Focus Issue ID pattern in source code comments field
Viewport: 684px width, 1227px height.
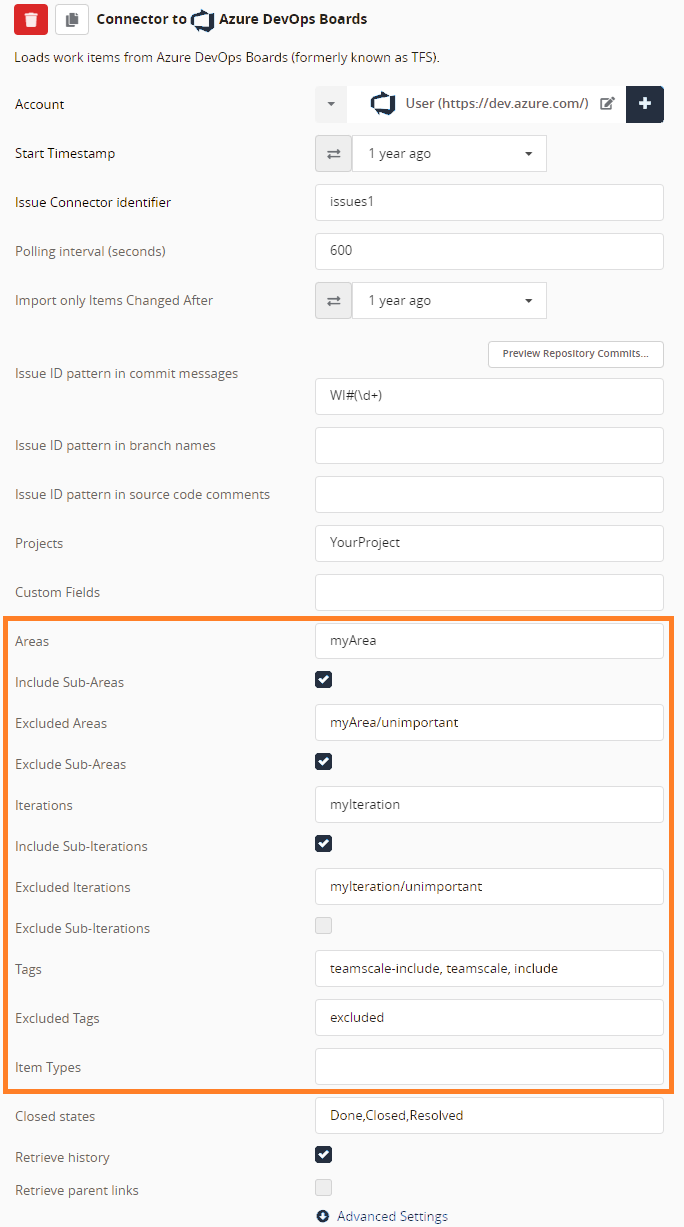489,494
